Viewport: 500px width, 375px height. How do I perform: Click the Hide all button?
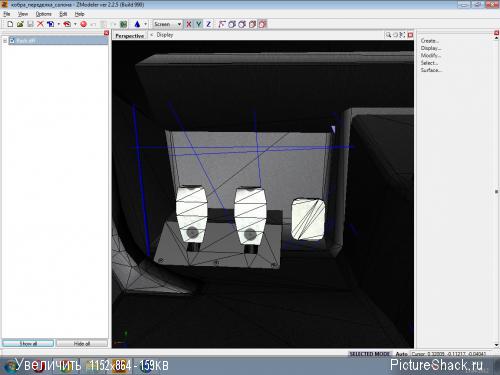pyautogui.click(x=82, y=343)
